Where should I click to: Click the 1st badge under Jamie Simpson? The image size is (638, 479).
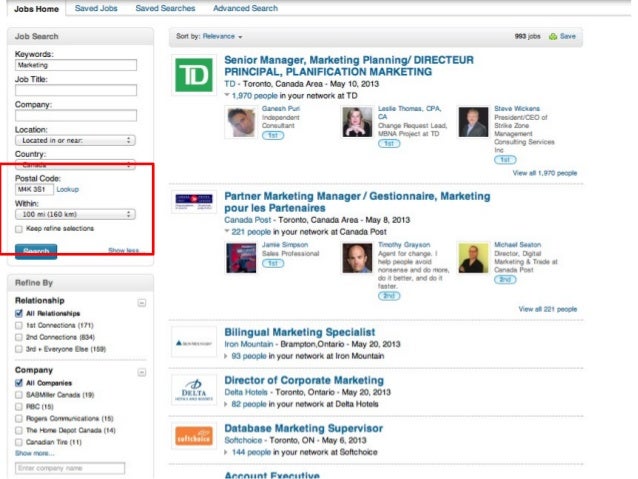click(273, 263)
